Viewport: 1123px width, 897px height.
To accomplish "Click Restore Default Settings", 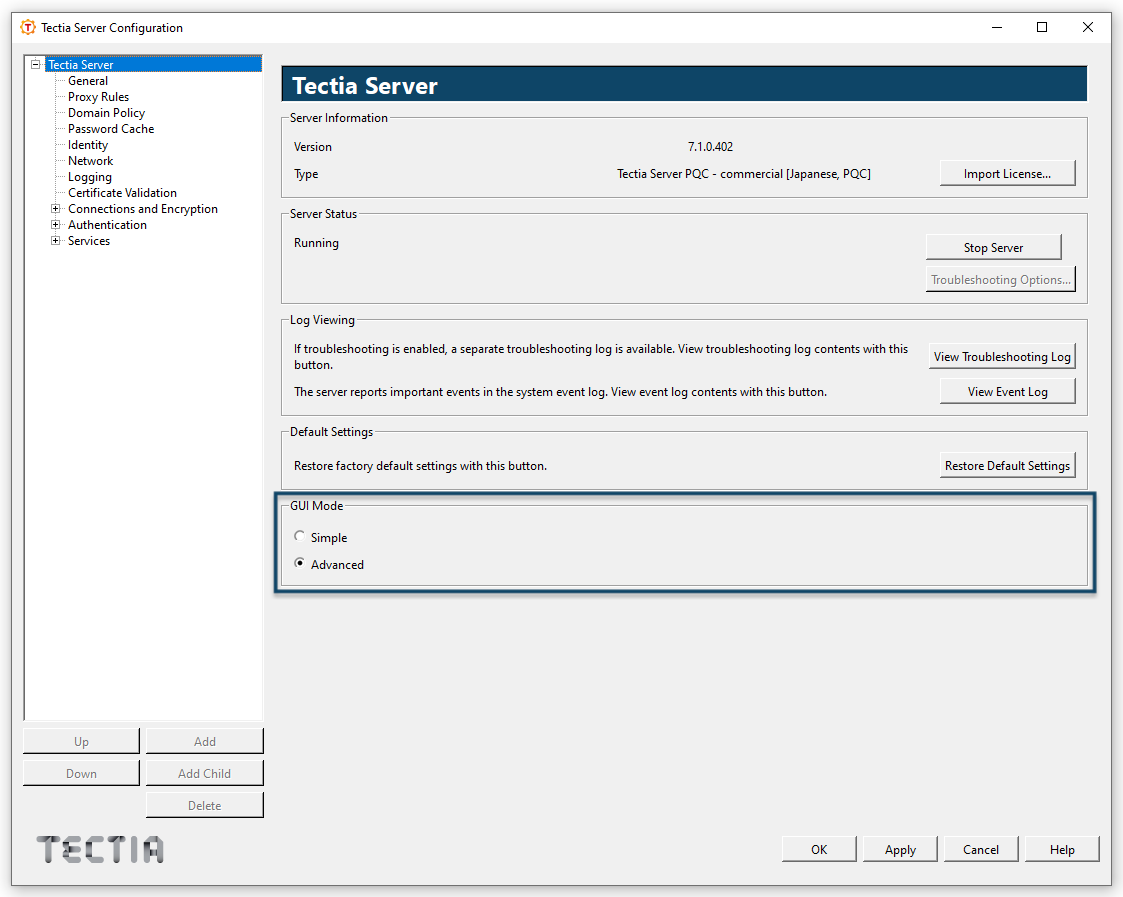I will click(x=1007, y=466).
